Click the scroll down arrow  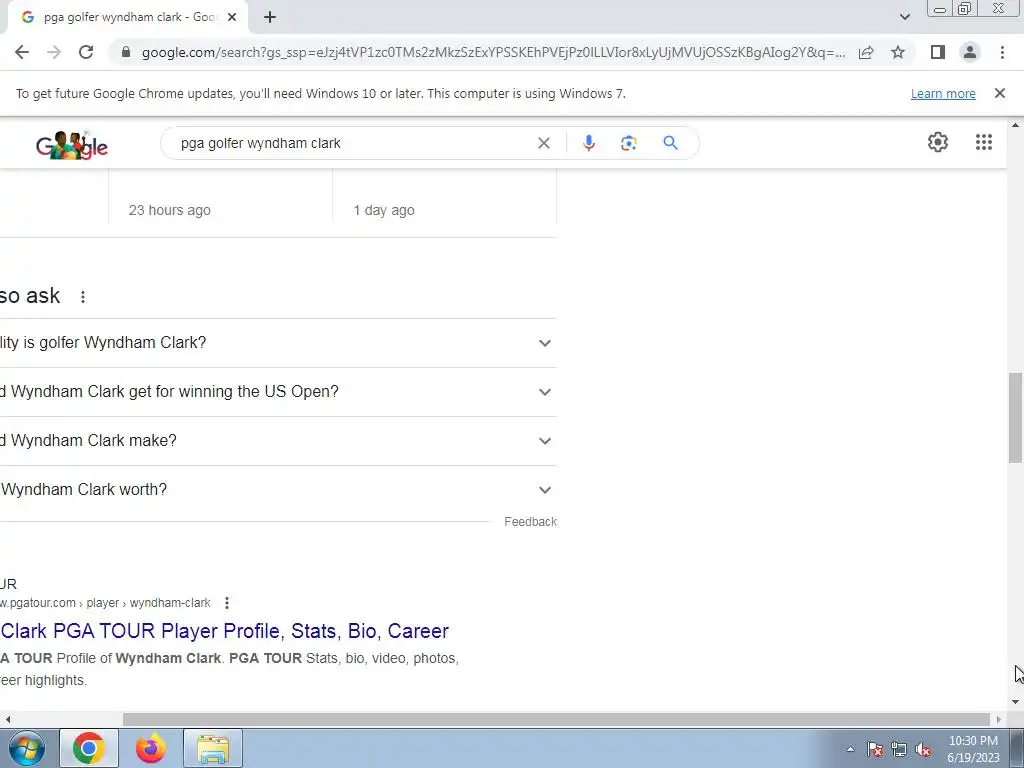click(x=1015, y=702)
